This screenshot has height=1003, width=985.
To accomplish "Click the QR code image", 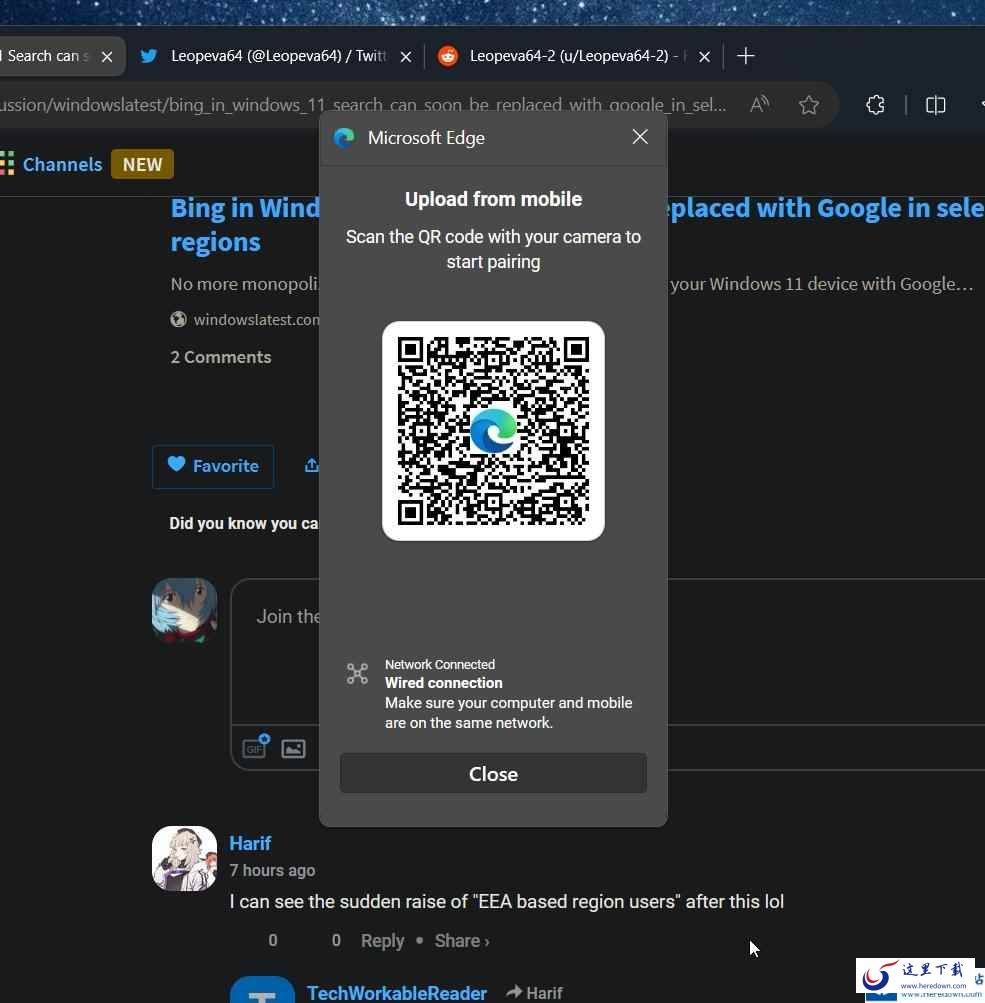I will (493, 431).
